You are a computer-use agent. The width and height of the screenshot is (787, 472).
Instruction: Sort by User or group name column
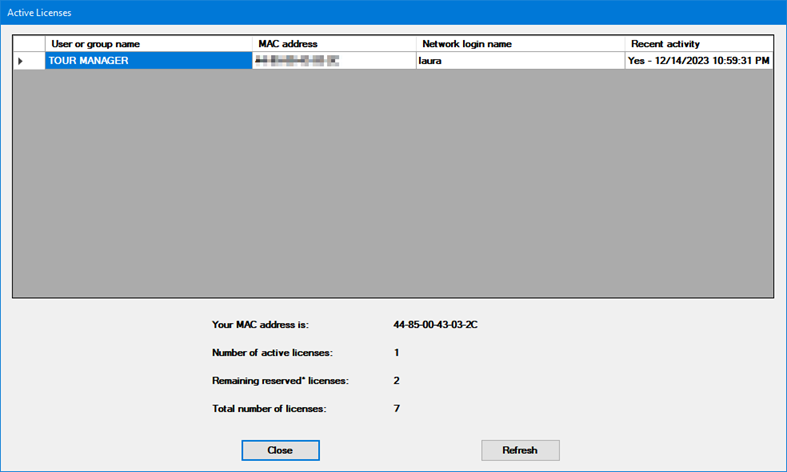148,44
